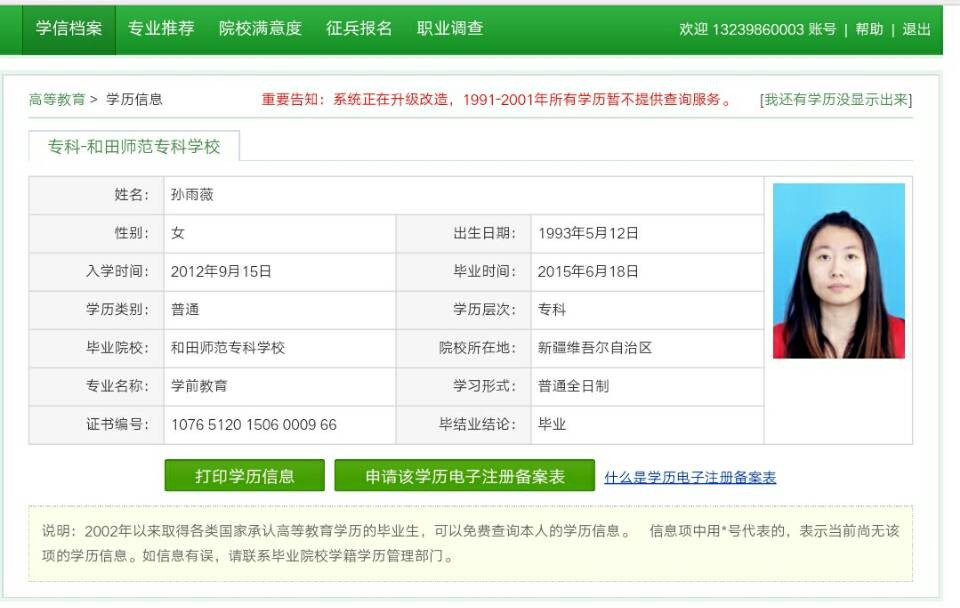
Task: Click the 申请该学历电子注册备案表 button
Action: [x=465, y=476]
